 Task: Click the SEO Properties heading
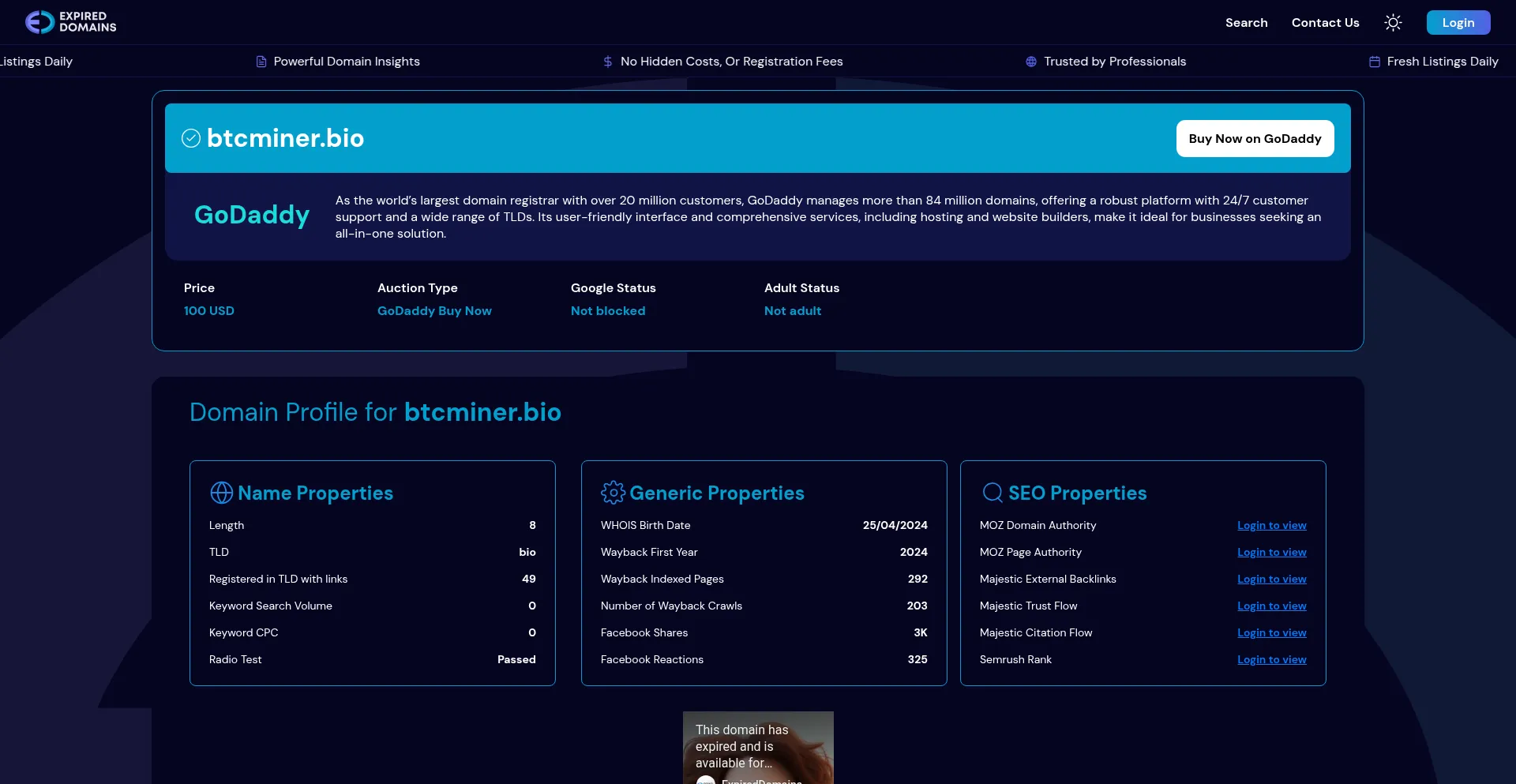[x=1077, y=493]
